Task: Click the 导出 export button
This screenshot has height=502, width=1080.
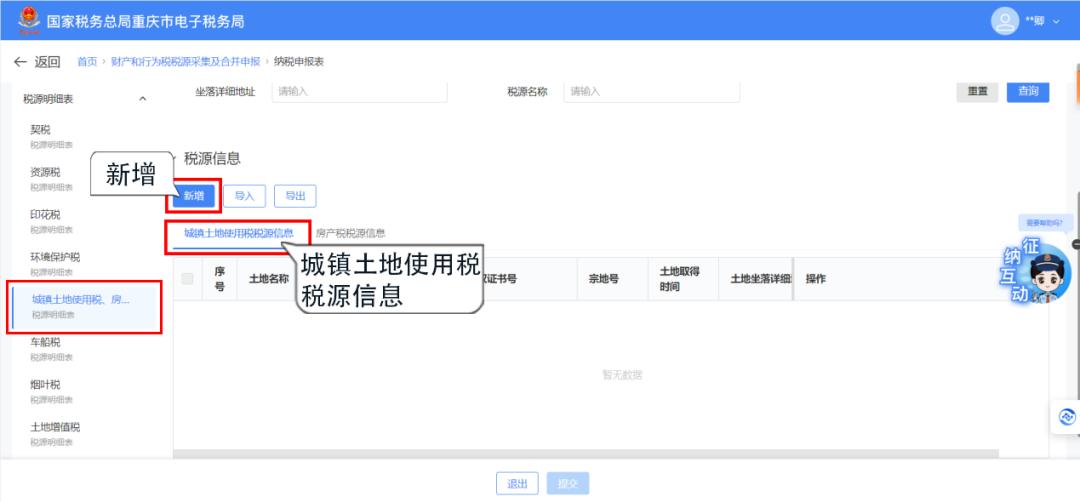Action: tap(295, 196)
